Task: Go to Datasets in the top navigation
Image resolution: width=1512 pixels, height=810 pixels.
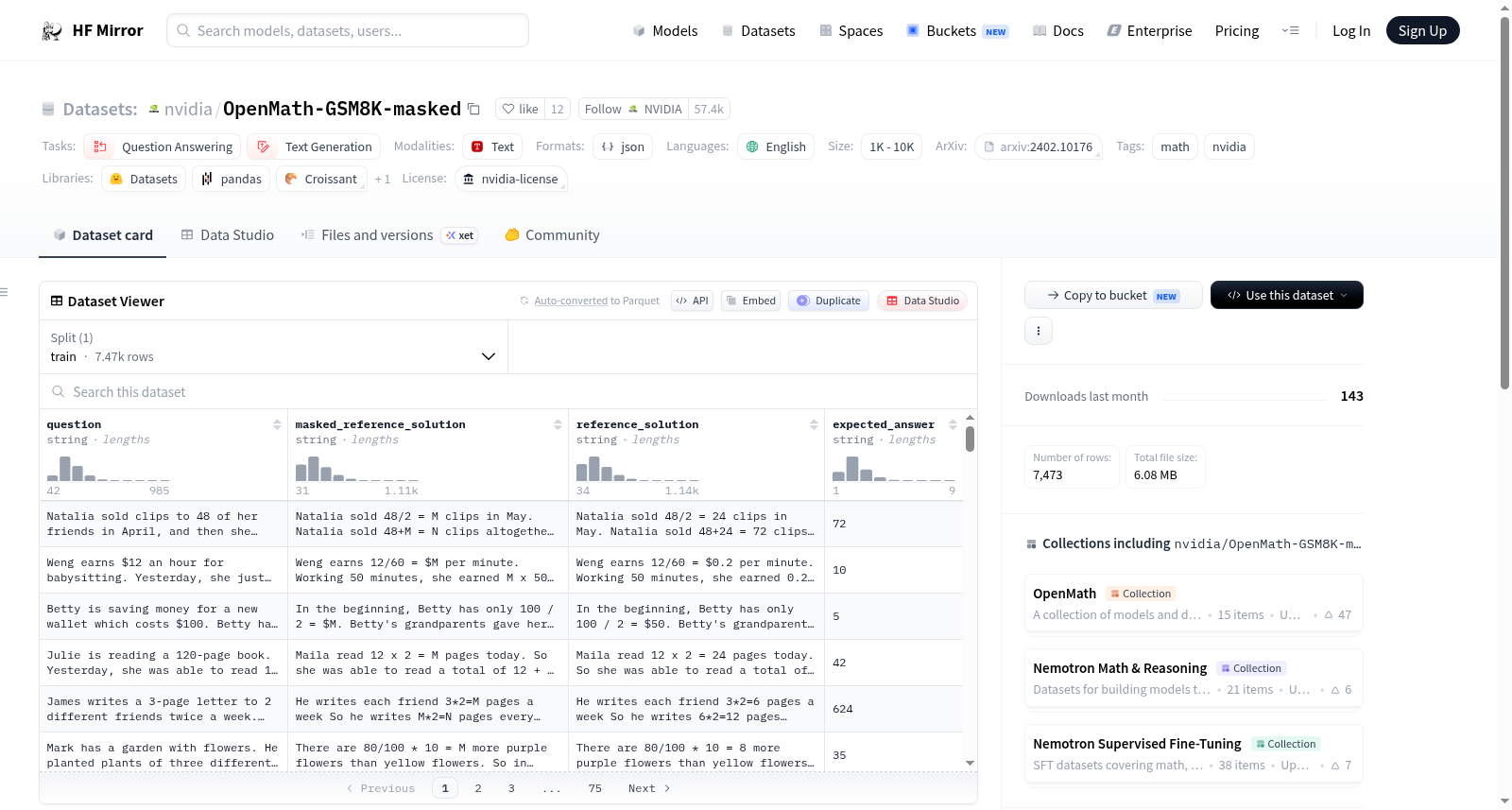Action: pos(758,31)
